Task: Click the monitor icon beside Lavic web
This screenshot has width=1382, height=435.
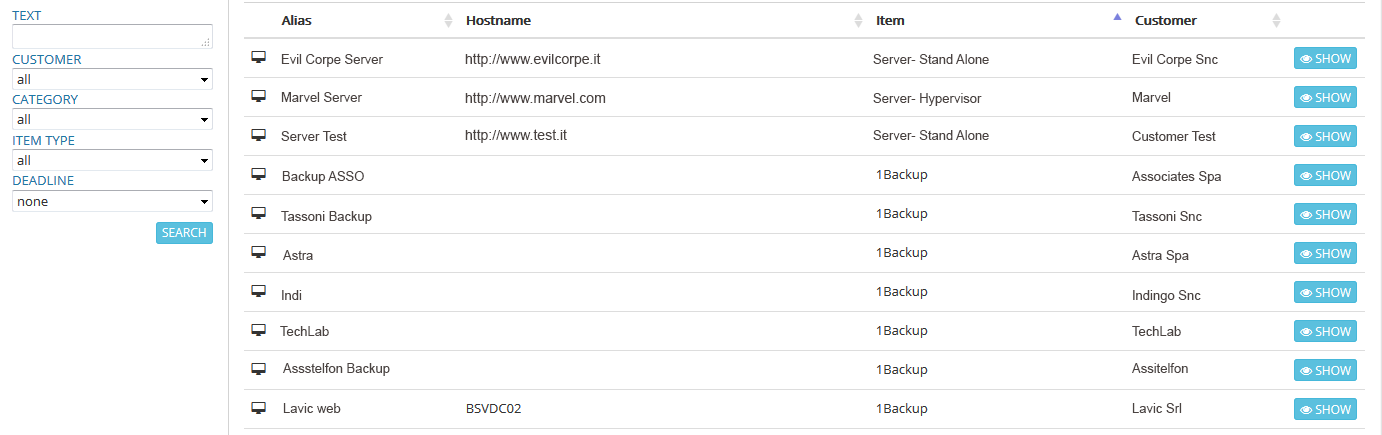Action: tap(258, 408)
